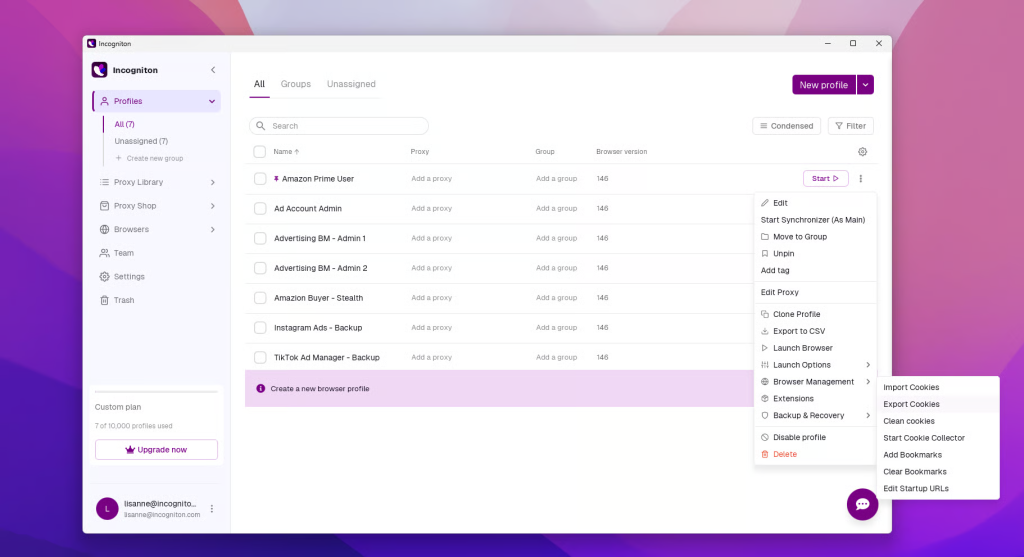This screenshot has height=557, width=1024.
Task: Click the Team people icon in the sidebar
Action: pyautogui.click(x=104, y=253)
